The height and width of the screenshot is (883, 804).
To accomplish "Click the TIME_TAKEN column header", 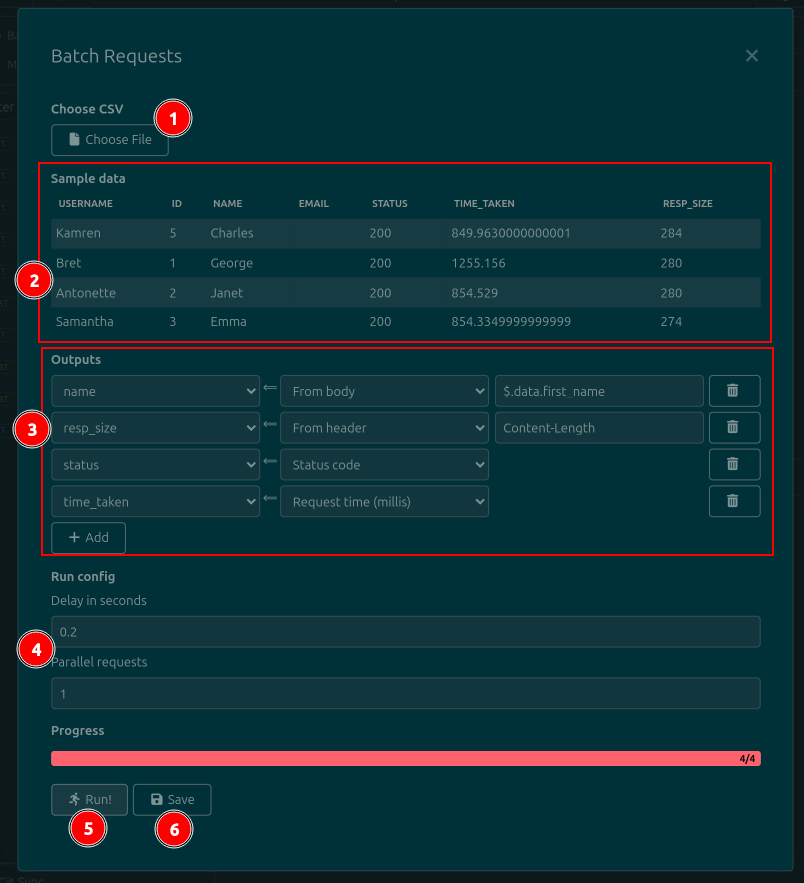I will pyautogui.click(x=484, y=204).
